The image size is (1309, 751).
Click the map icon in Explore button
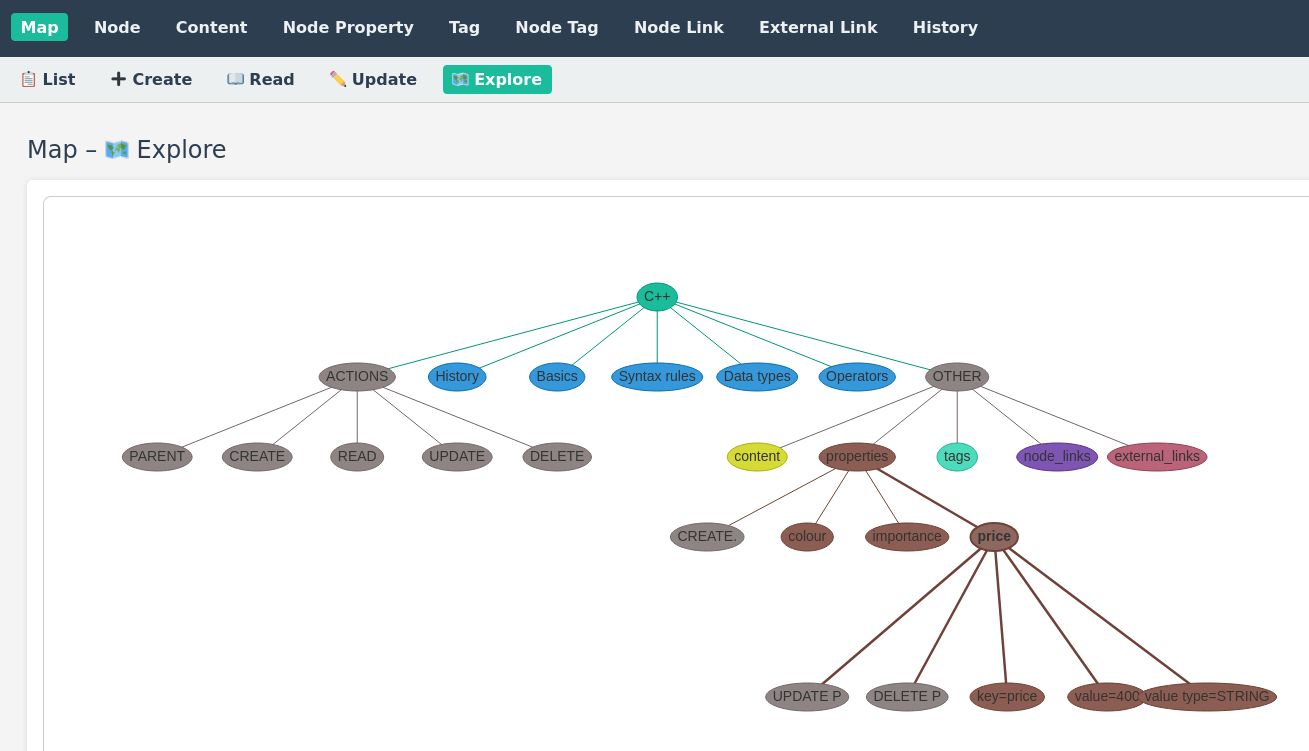460,79
